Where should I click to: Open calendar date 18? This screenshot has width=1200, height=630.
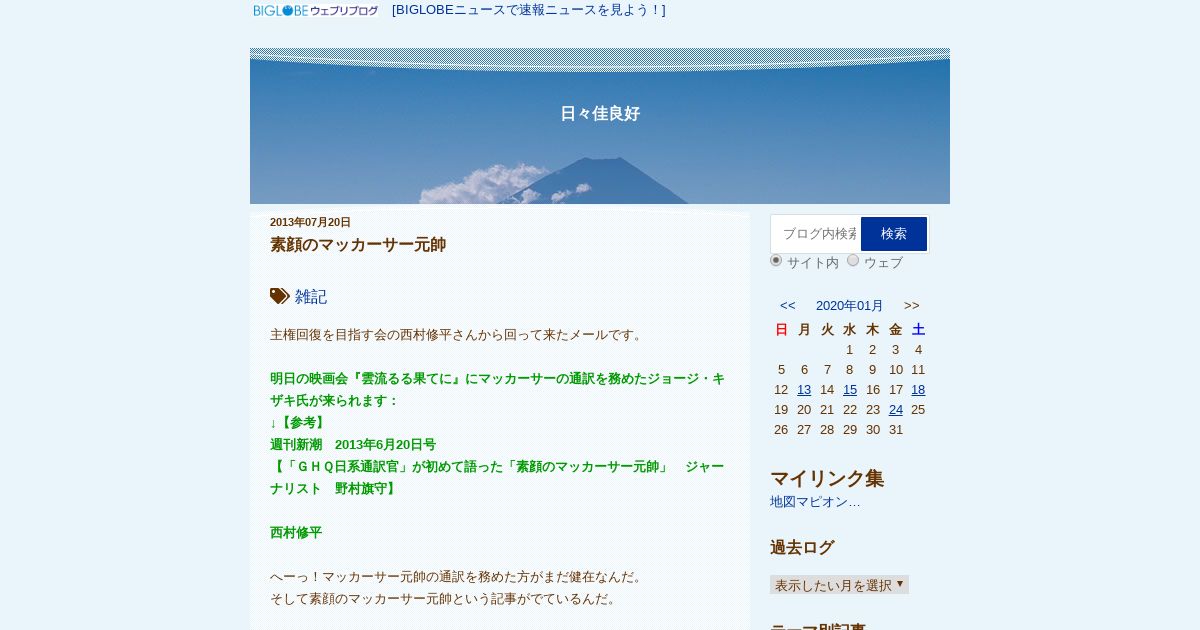point(918,389)
